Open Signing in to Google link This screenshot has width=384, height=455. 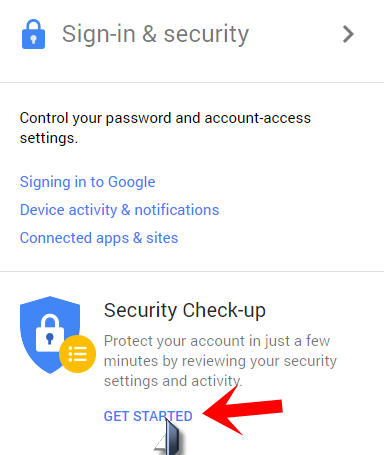point(87,182)
